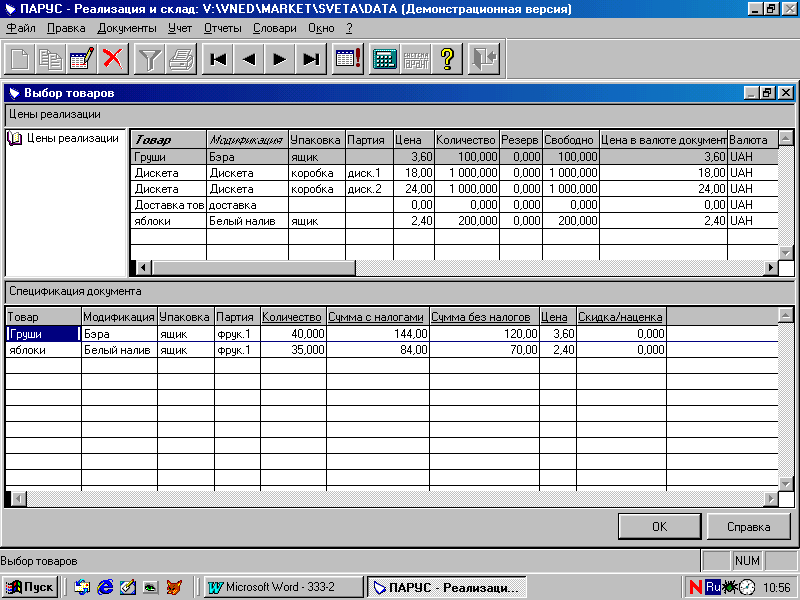
Task: Click the Сумма с налогами column header
Action: [376, 317]
